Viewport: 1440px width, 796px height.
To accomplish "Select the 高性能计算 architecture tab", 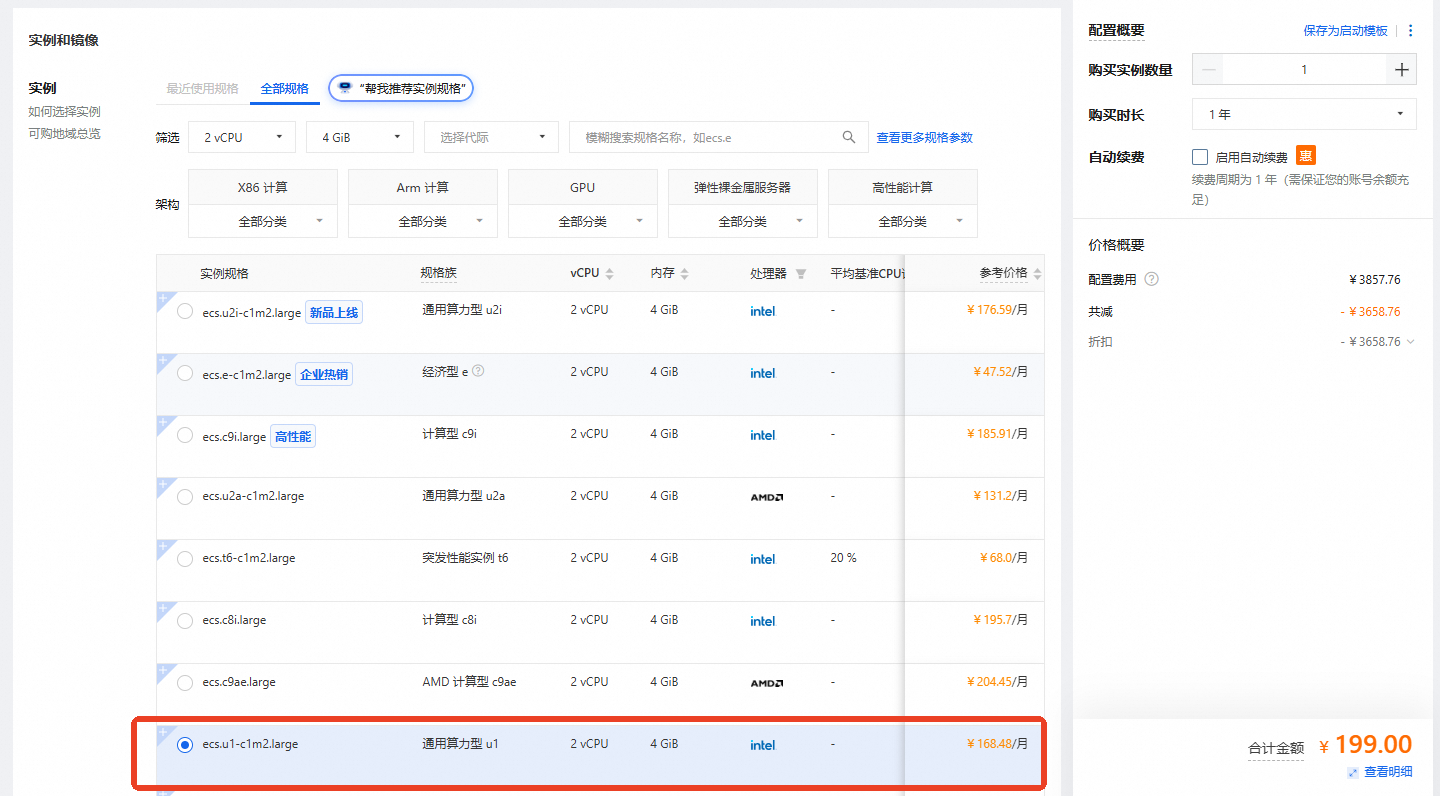I will 903,187.
